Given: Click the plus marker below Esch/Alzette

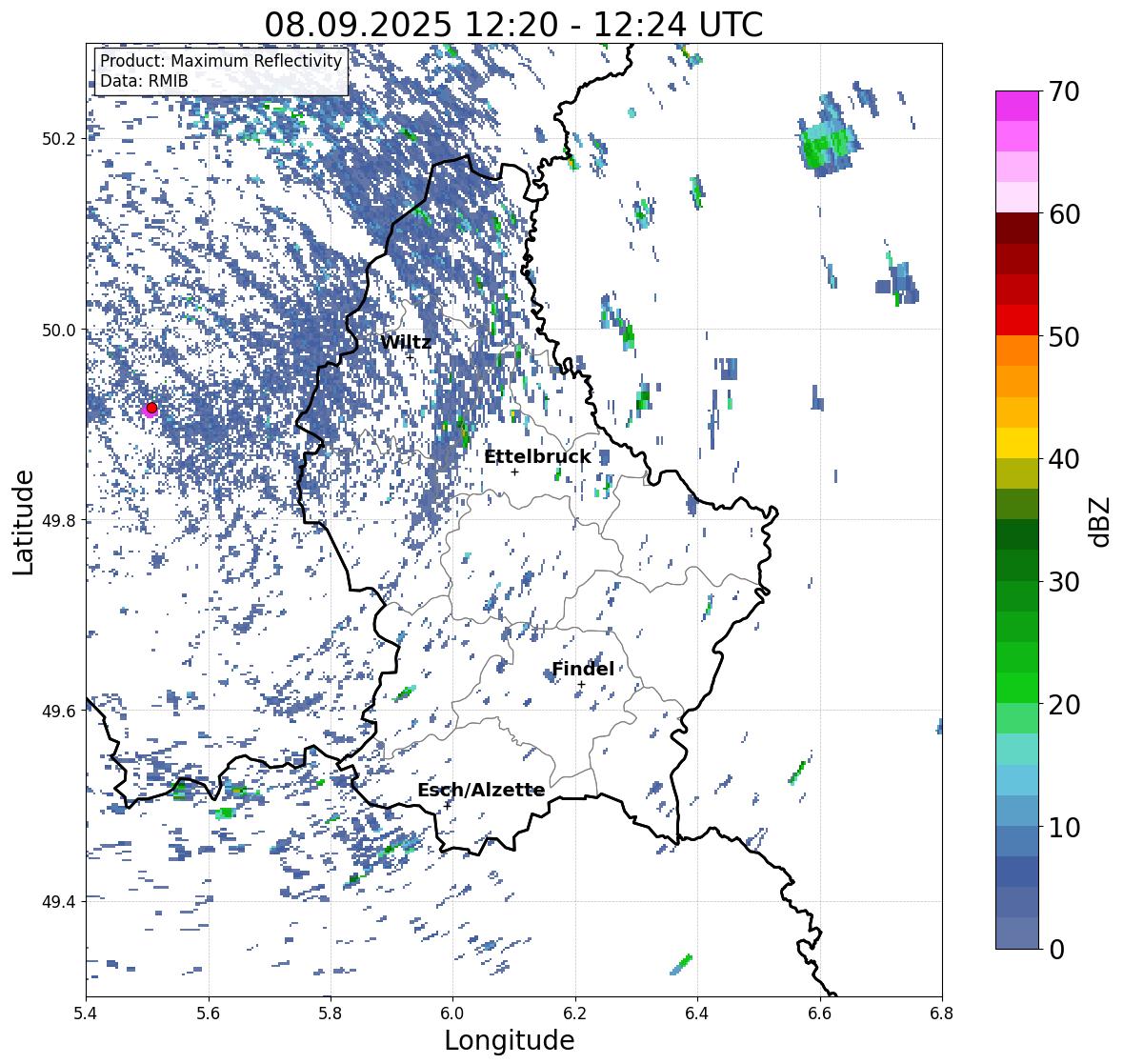Looking at the screenshot, I should point(448,805).
